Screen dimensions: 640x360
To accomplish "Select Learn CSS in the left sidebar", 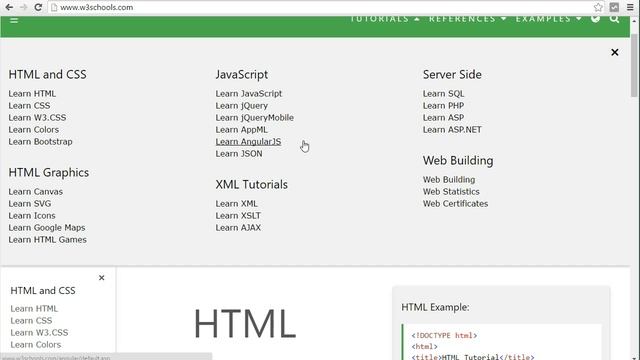I will coord(31,321).
